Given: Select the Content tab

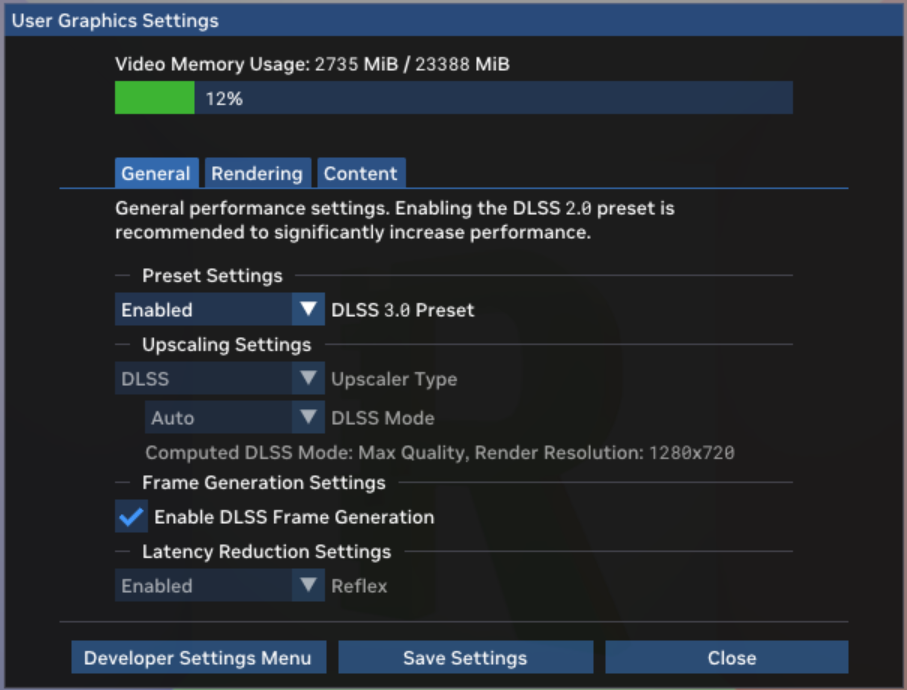Looking at the screenshot, I should click(x=361, y=173).
